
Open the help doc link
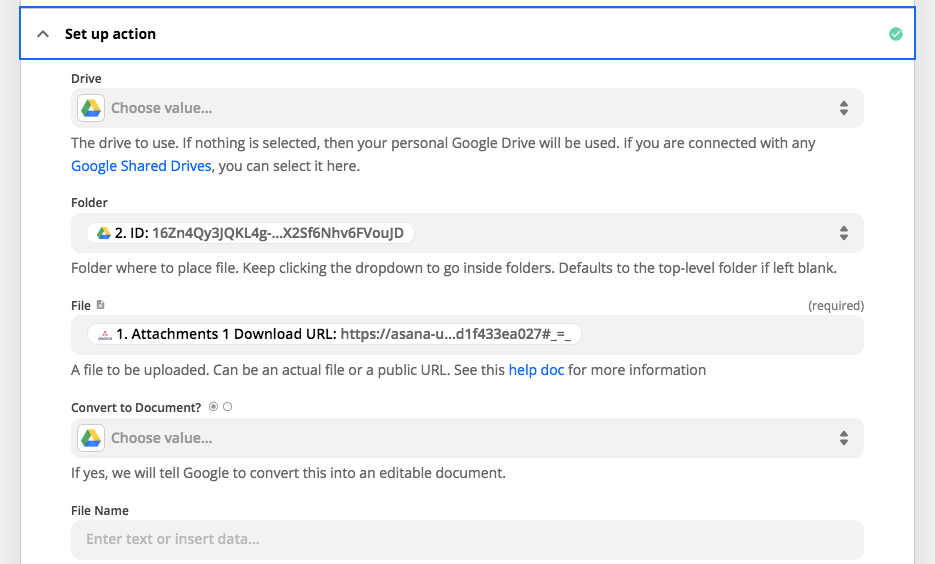536,370
